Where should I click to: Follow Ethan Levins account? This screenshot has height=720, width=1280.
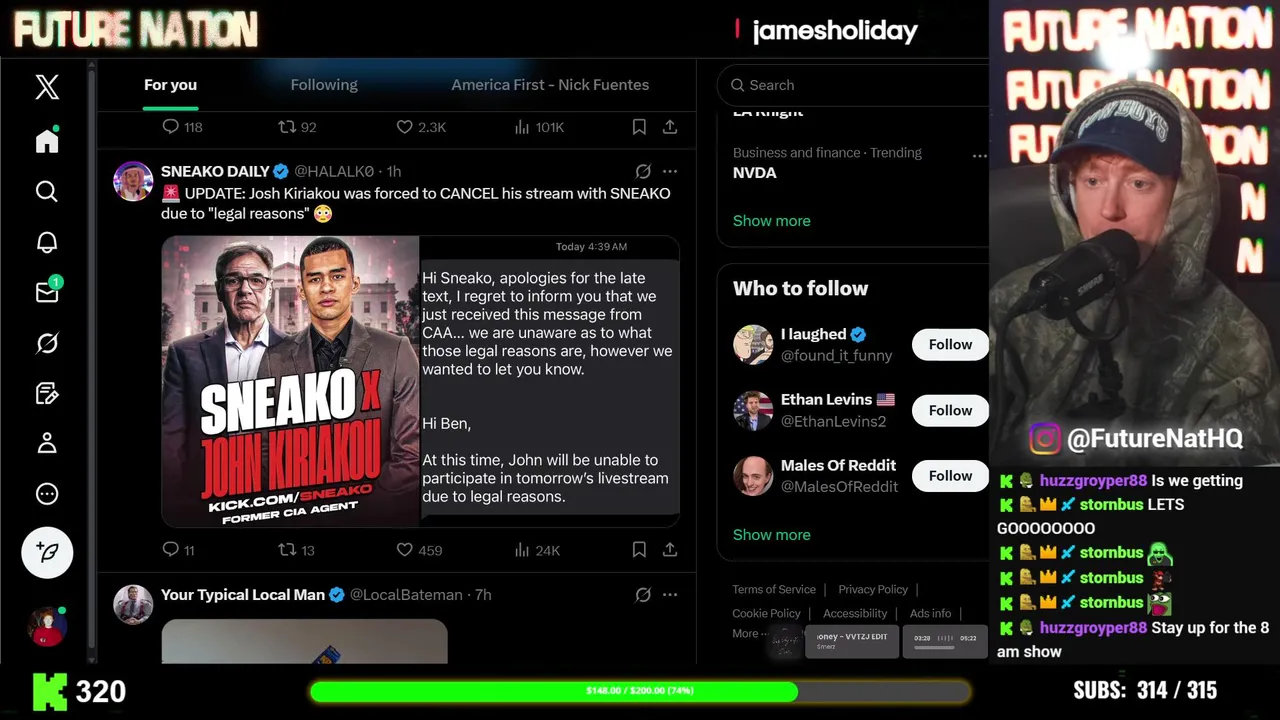[950, 410]
